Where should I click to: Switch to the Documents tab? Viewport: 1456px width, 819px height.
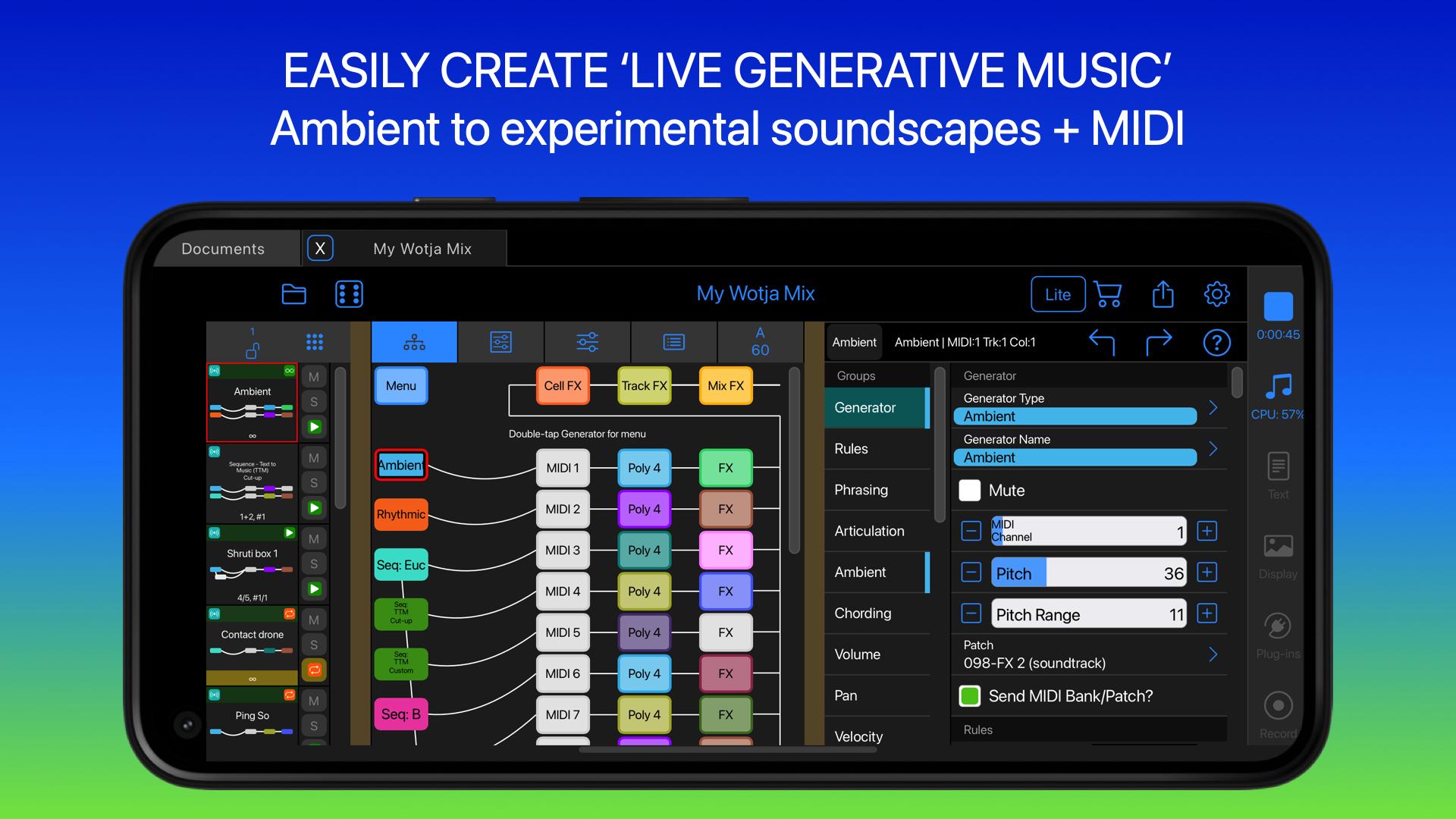tap(223, 249)
